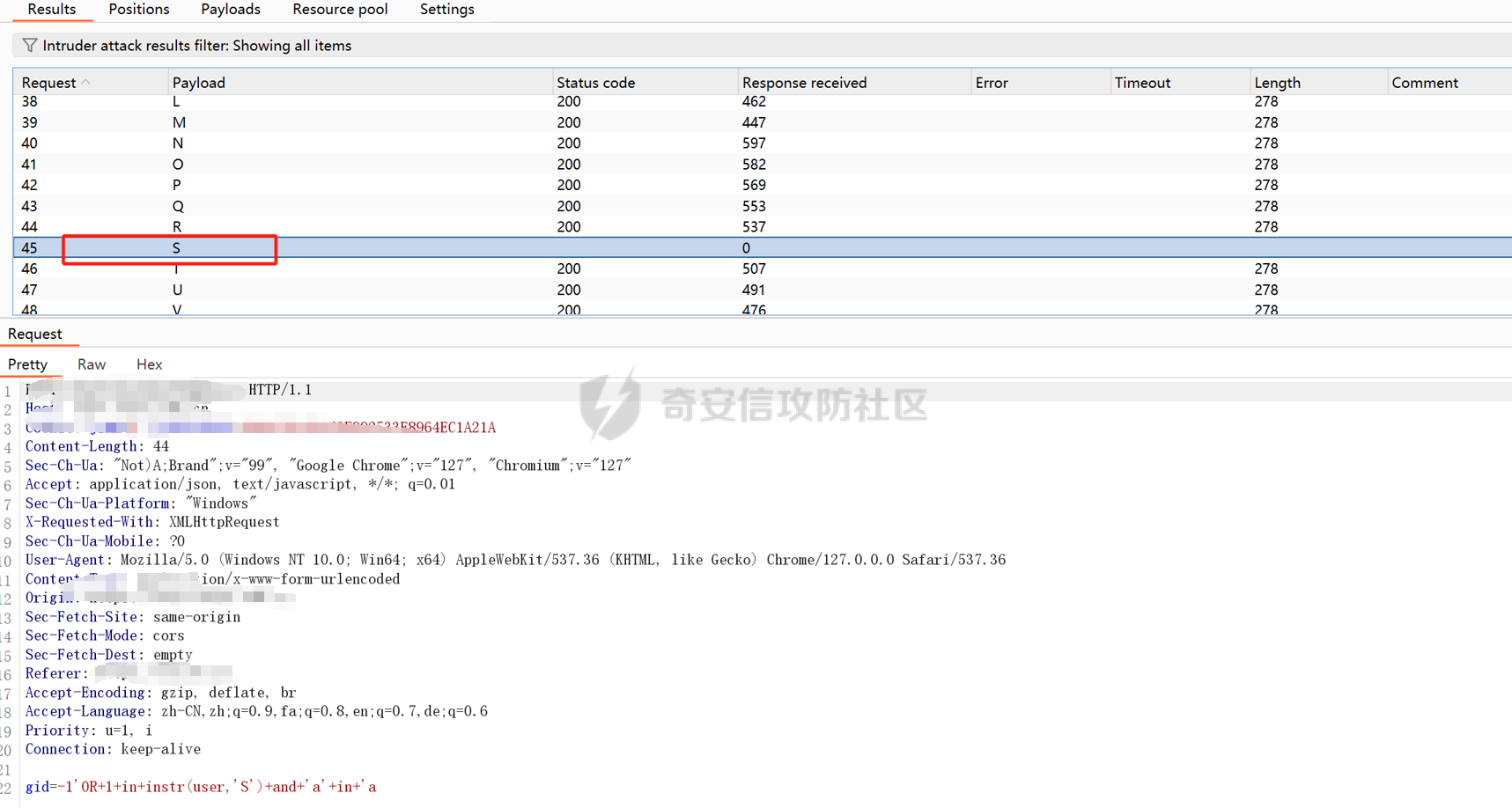Switch to Raw request view
This screenshot has height=808, width=1512.
coord(92,364)
